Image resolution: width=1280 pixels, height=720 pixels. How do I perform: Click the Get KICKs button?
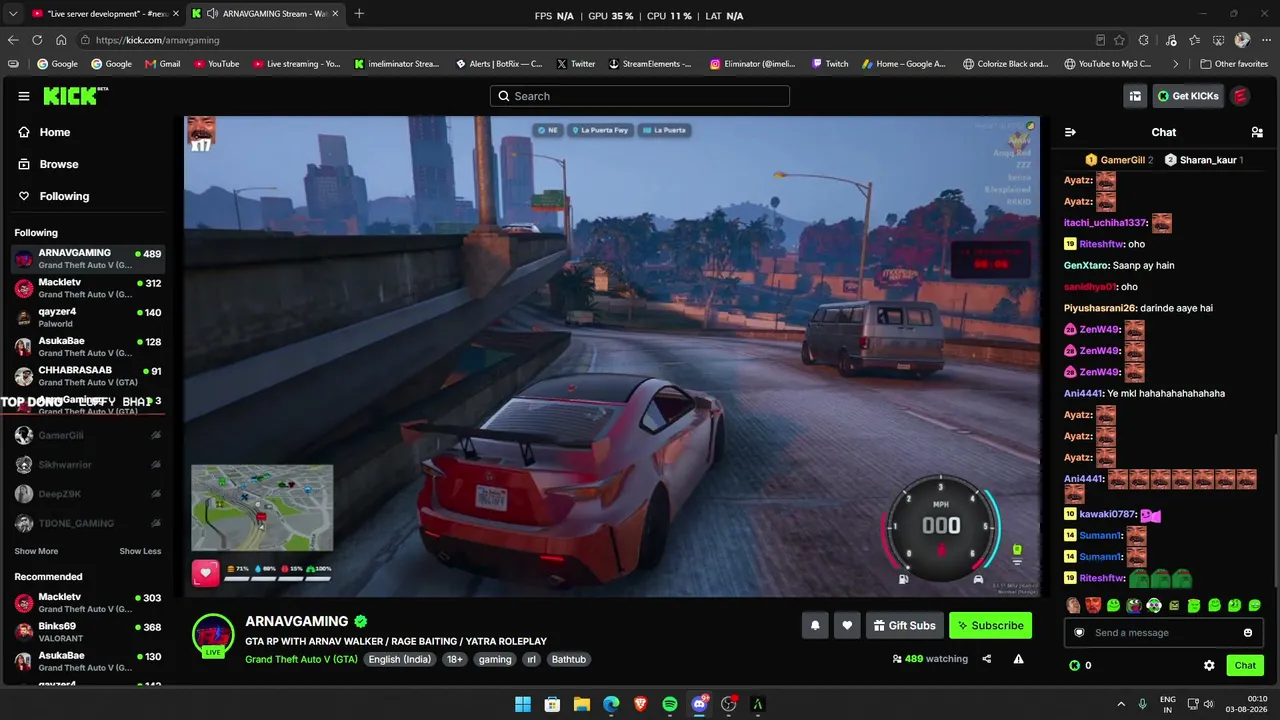click(1188, 96)
